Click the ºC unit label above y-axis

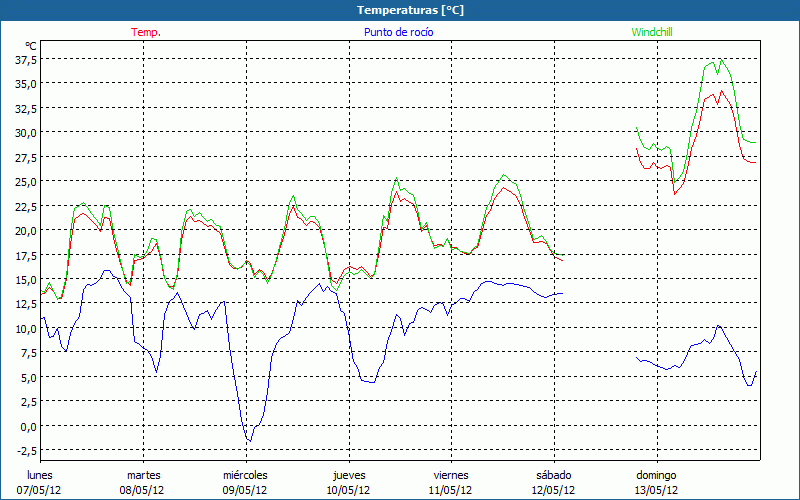point(31,46)
